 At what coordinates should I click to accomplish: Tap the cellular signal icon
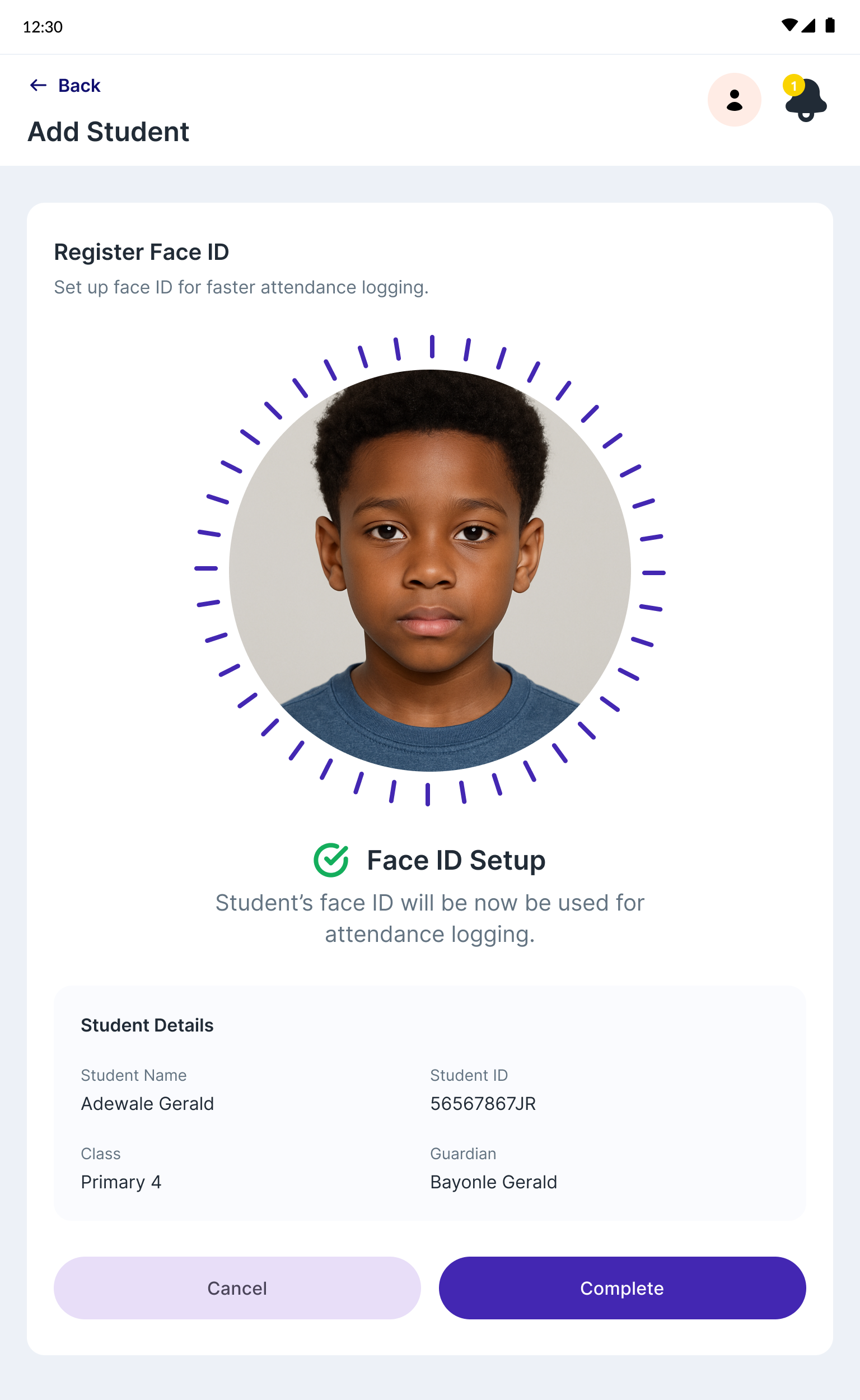pos(808,26)
